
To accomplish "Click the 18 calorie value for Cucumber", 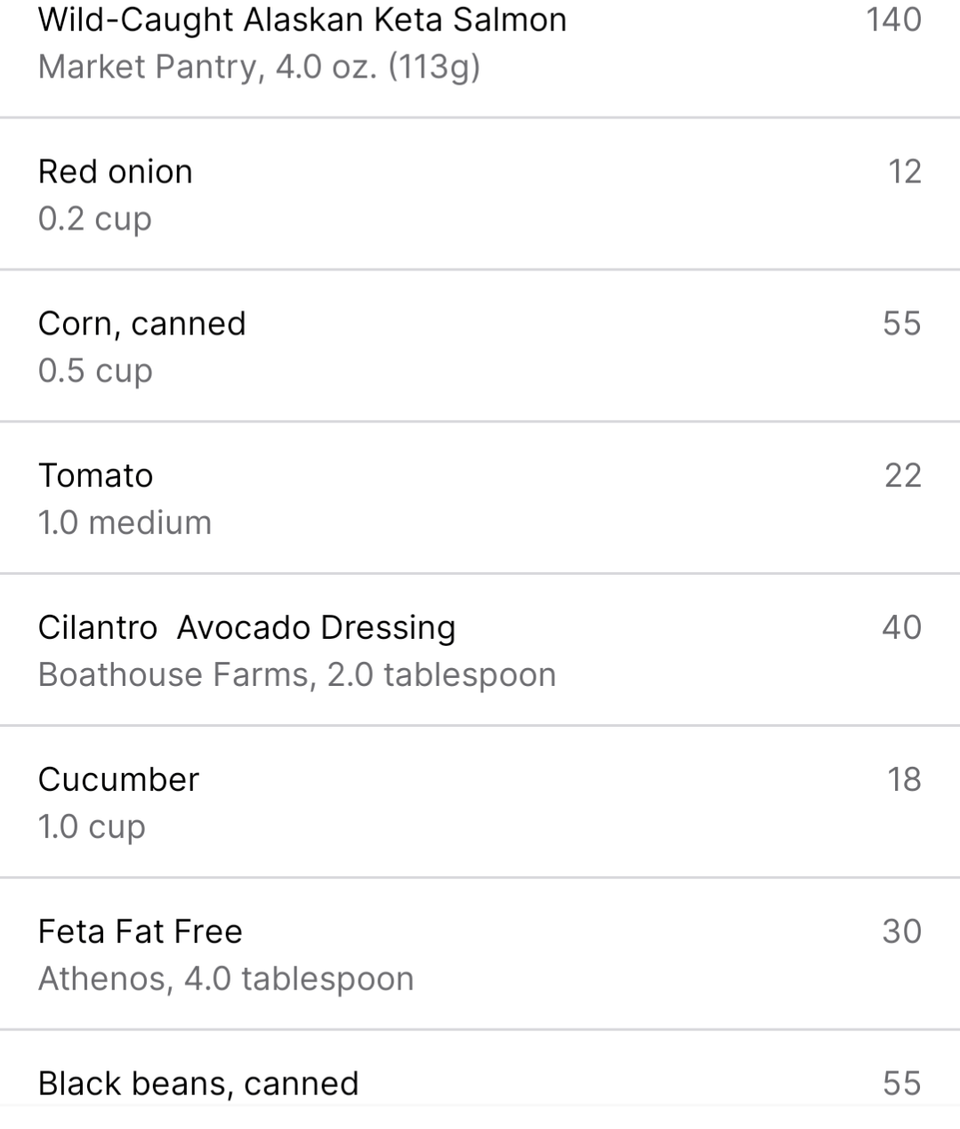I will (904, 780).
